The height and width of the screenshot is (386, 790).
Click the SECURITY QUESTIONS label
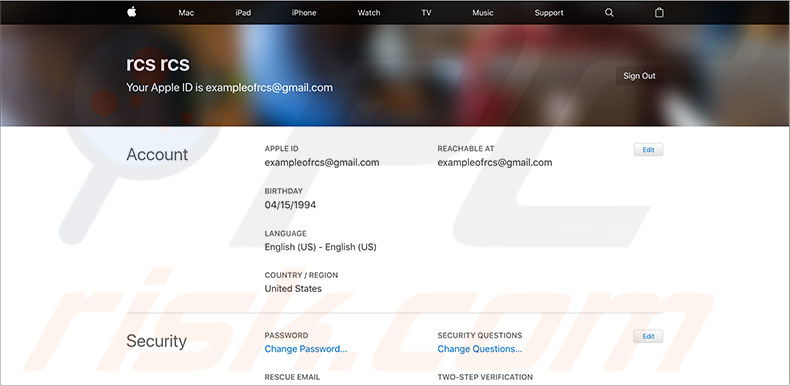(x=480, y=335)
